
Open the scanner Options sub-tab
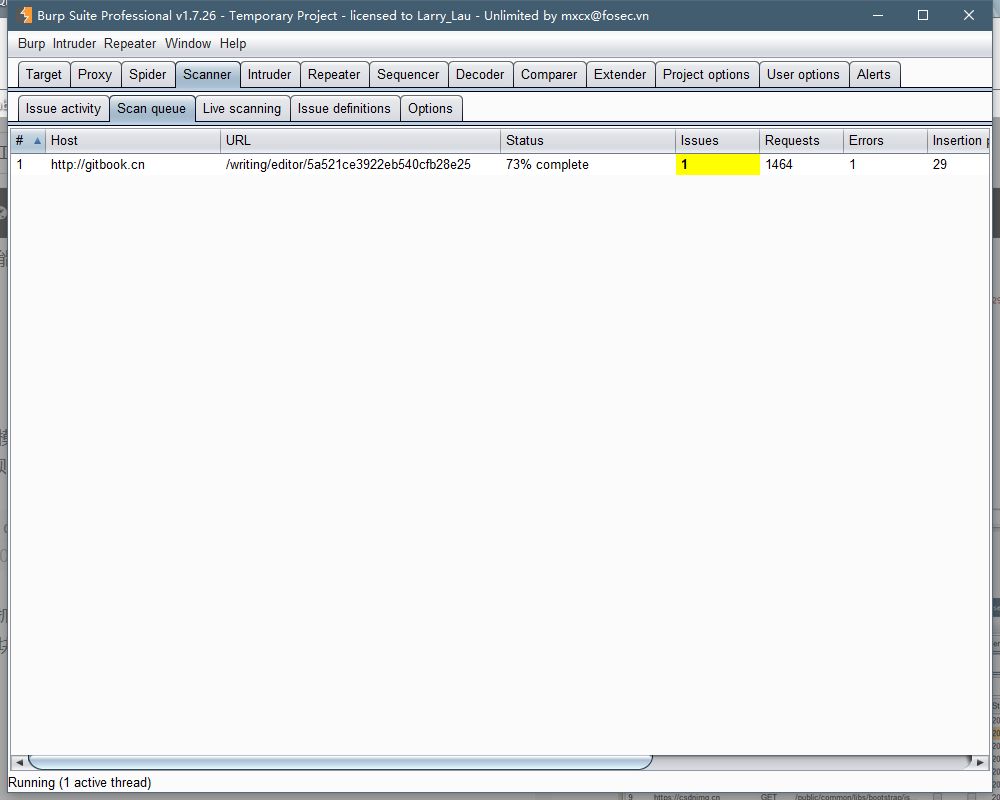coord(430,109)
